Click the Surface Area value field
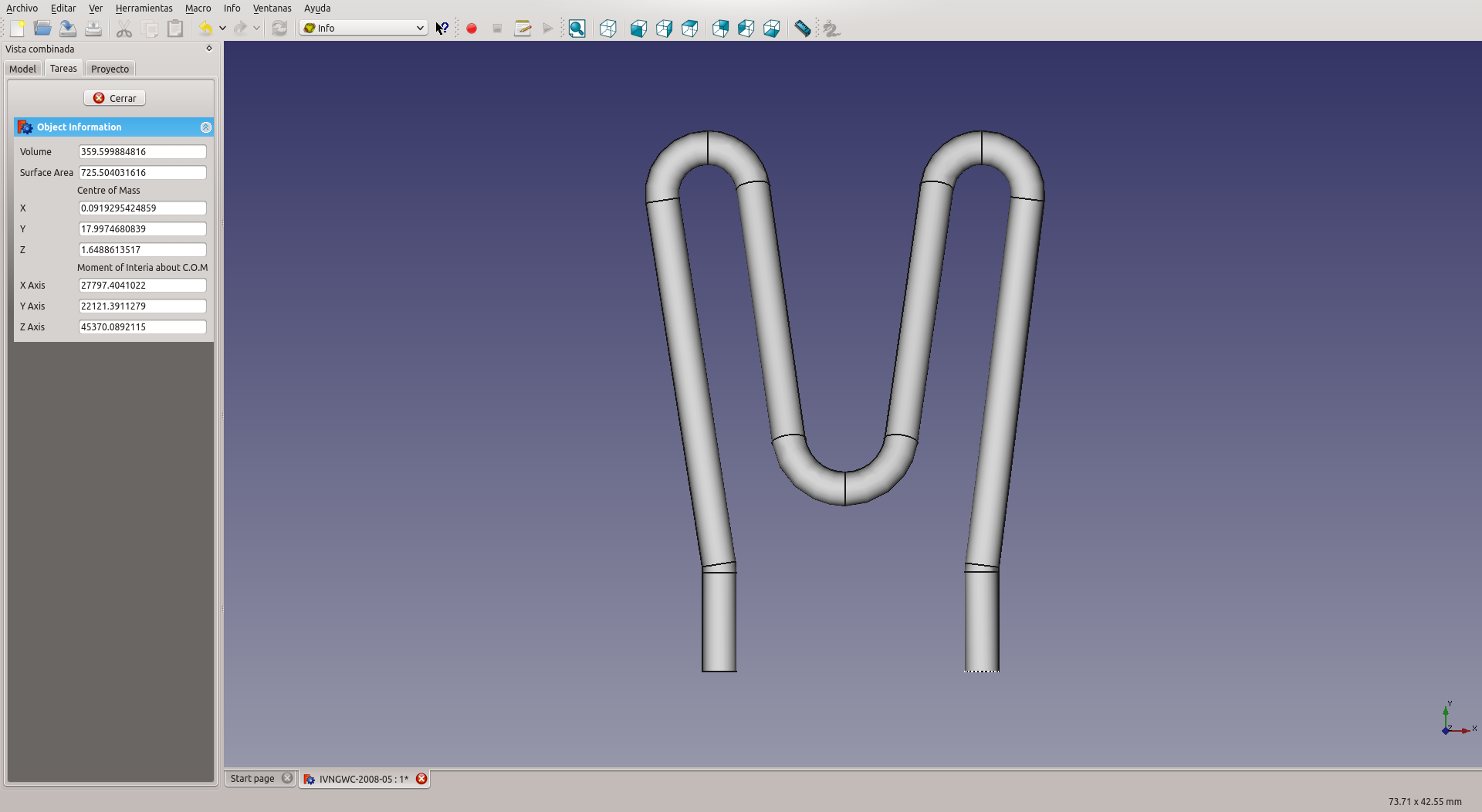 pos(142,173)
